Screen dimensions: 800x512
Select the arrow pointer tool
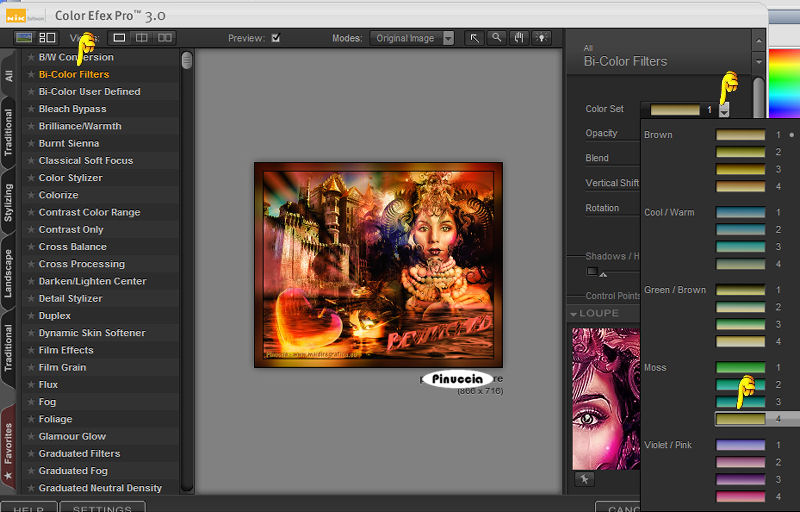click(472, 38)
